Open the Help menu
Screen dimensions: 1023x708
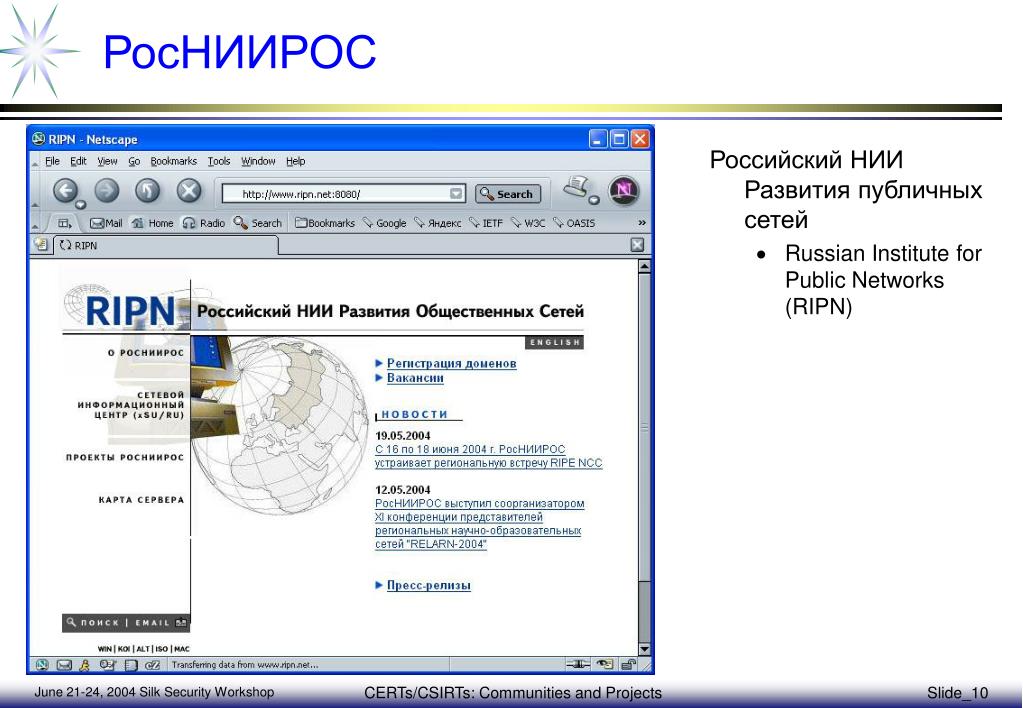pos(296,161)
